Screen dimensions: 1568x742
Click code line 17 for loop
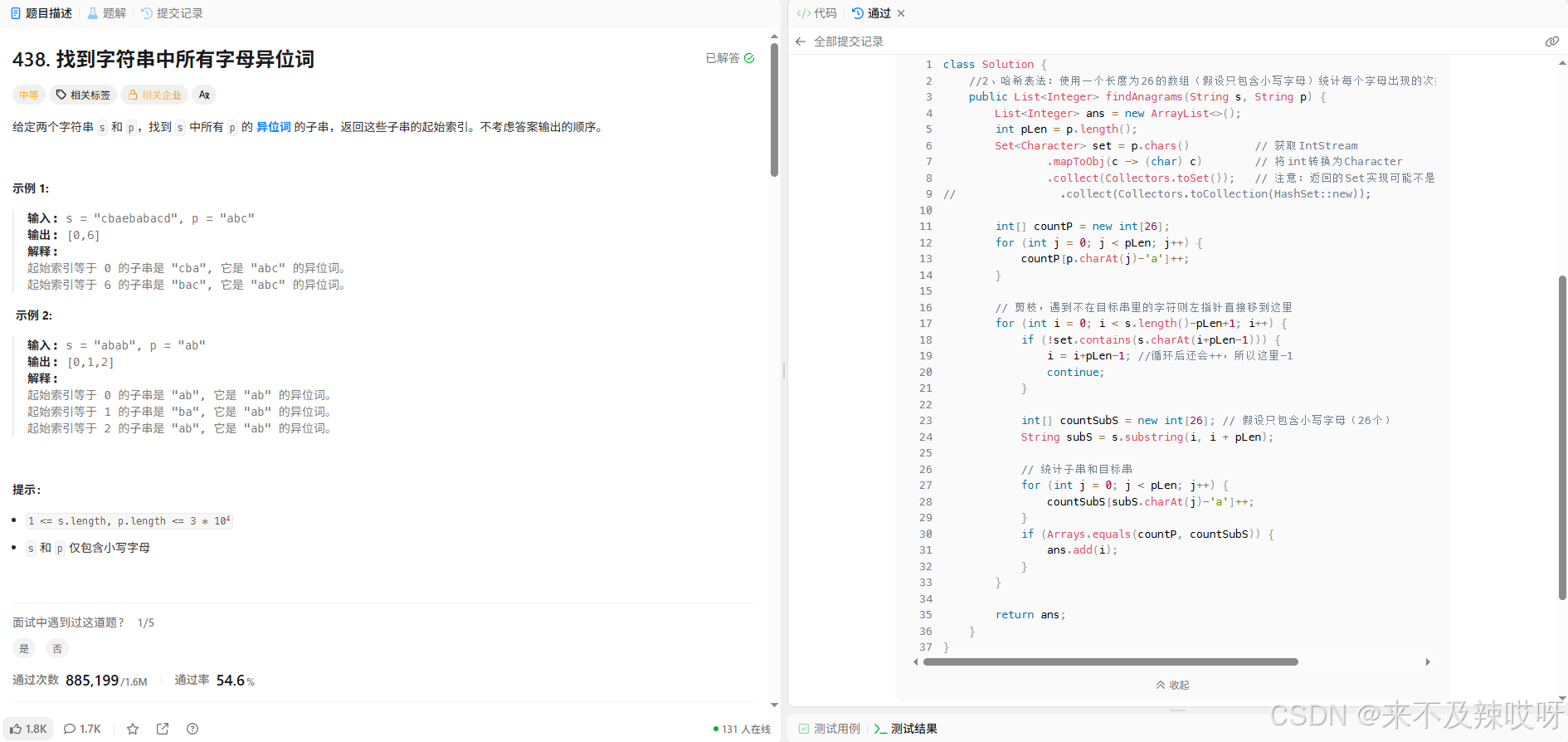click(1141, 324)
